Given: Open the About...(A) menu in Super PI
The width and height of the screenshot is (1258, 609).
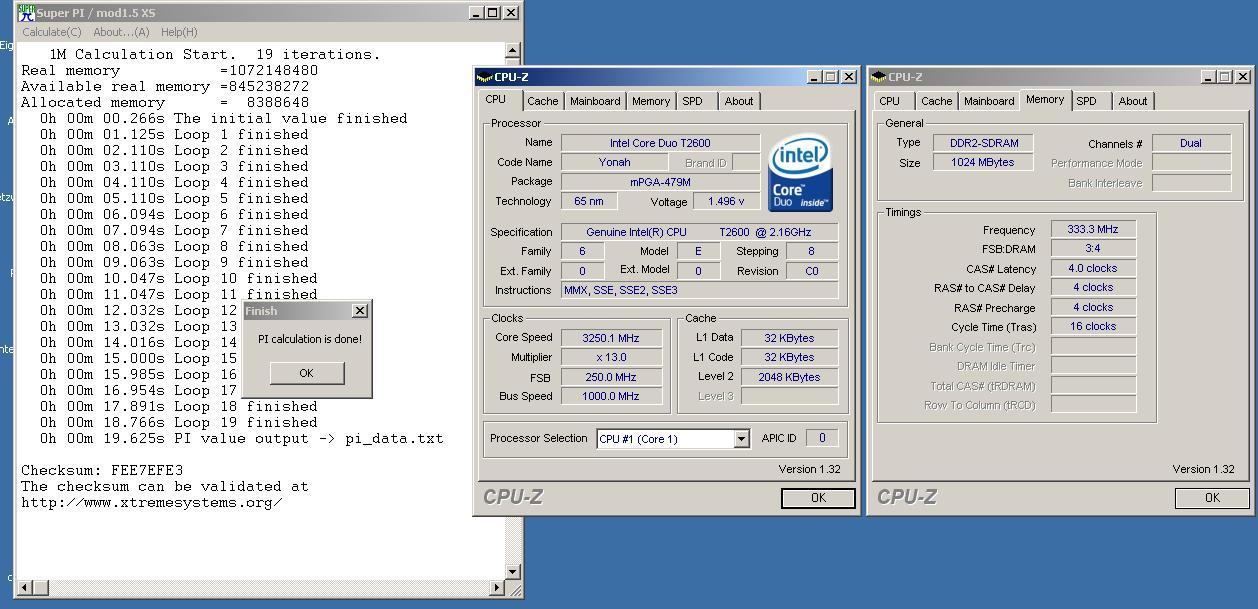Looking at the screenshot, I should click(x=121, y=32).
